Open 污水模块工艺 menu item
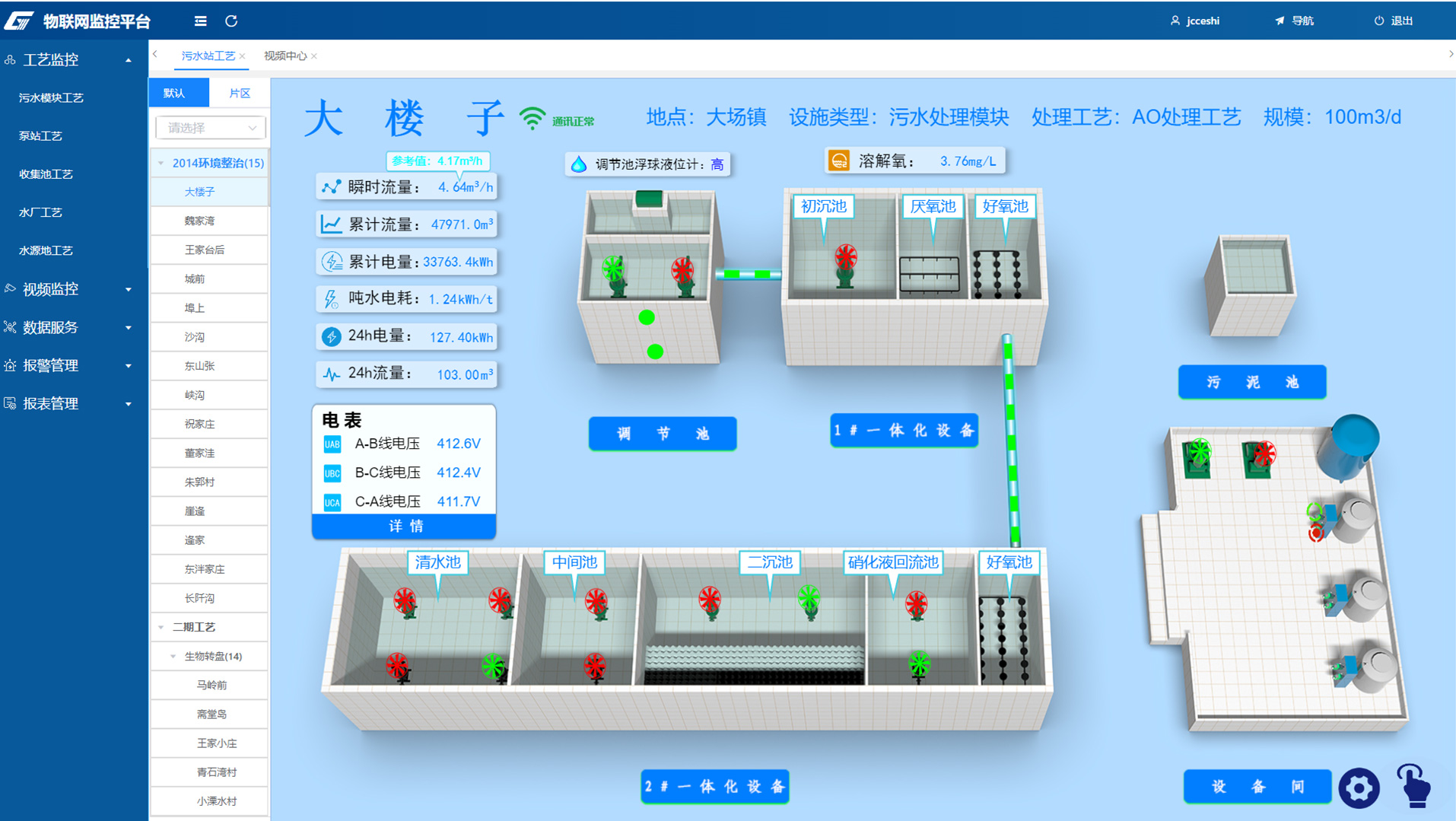 [51, 97]
